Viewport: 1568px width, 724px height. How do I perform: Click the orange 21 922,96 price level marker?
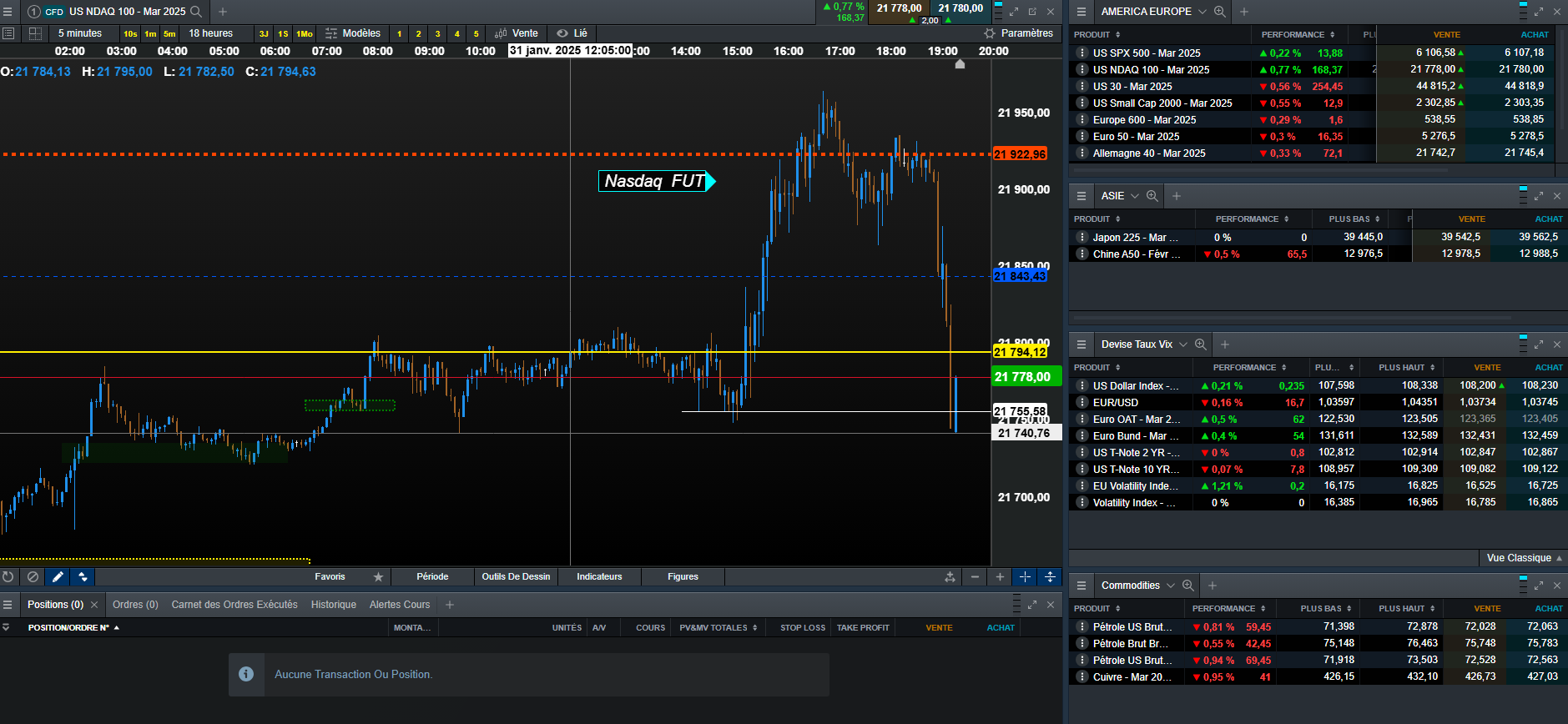tap(1020, 154)
